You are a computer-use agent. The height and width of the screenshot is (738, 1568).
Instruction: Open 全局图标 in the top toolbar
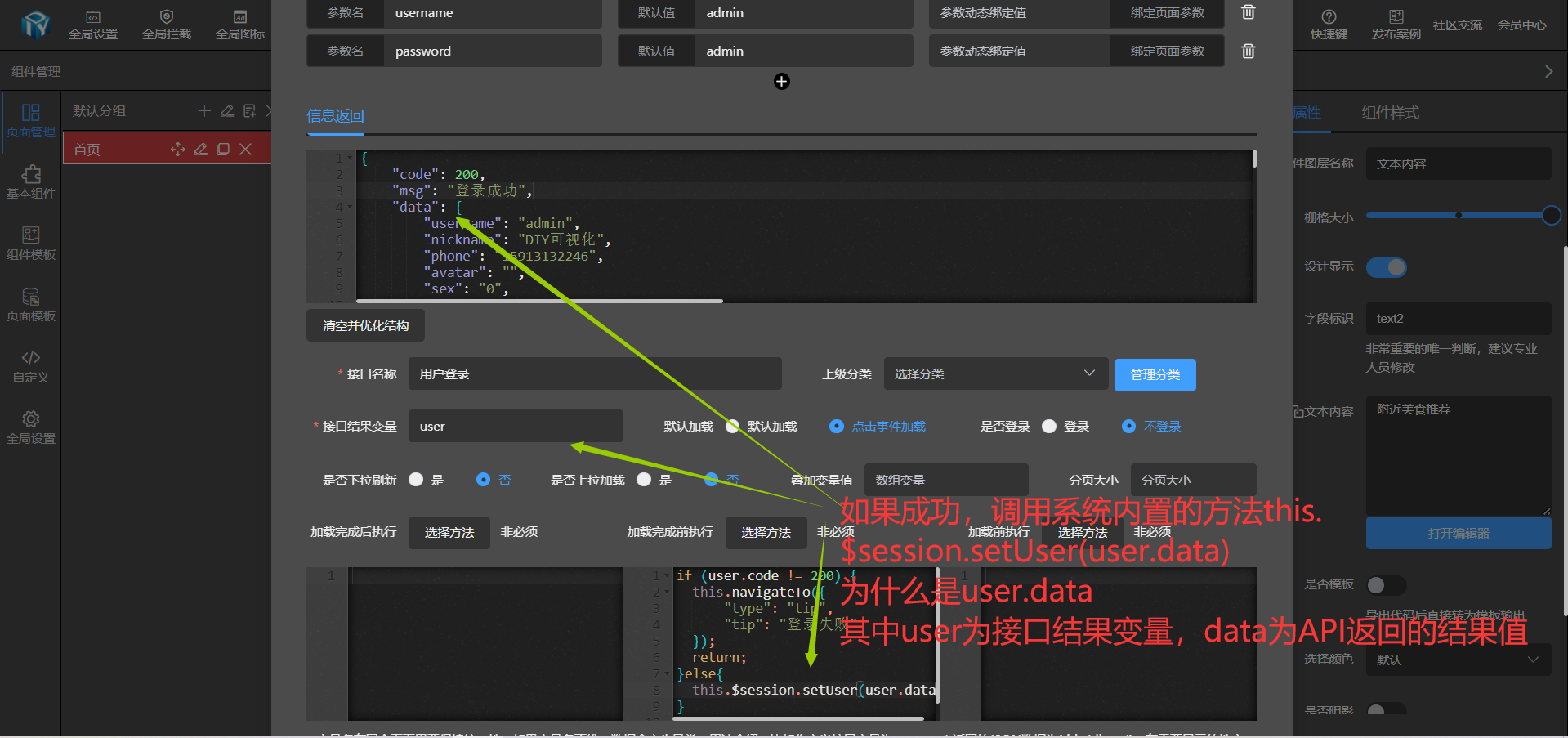click(x=240, y=25)
